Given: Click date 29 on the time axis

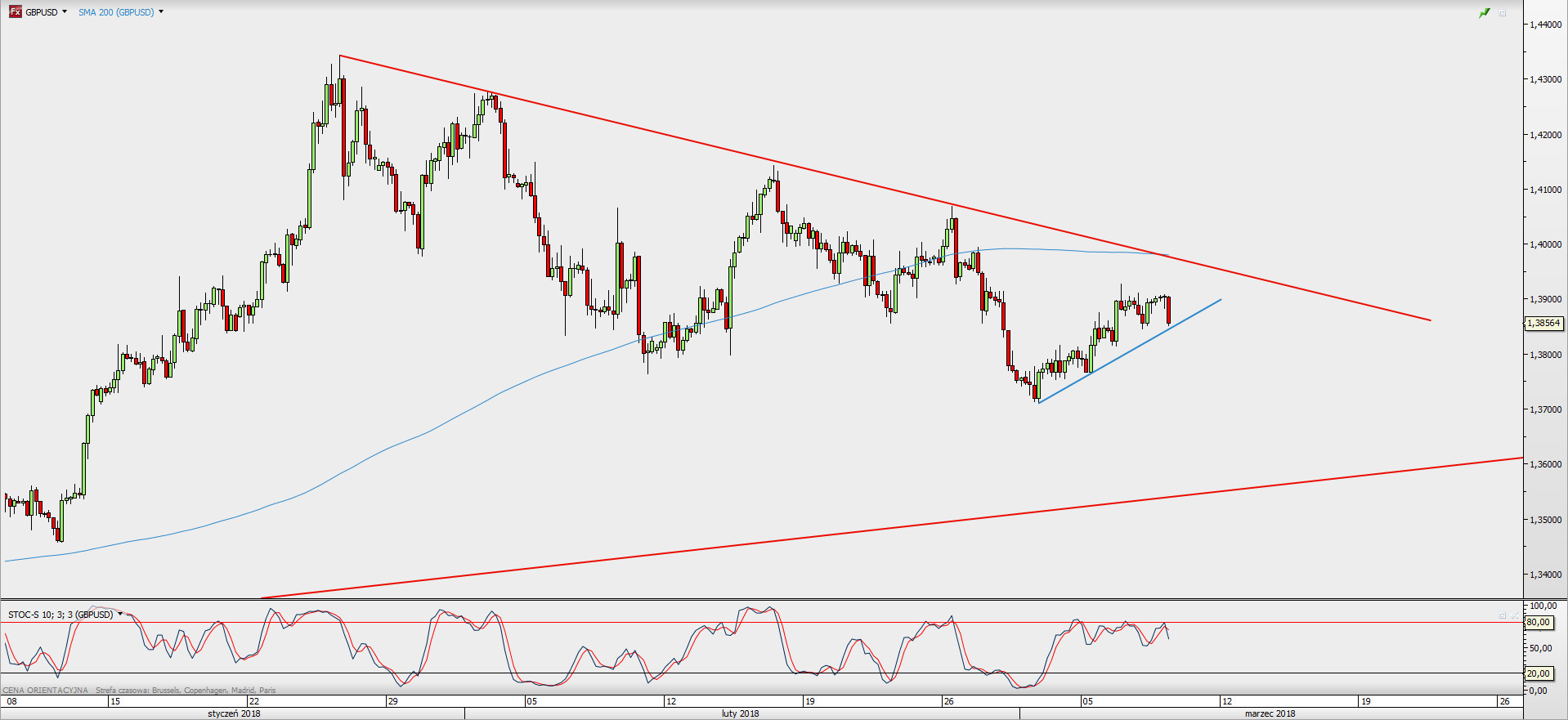Looking at the screenshot, I should pyautogui.click(x=393, y=701).
